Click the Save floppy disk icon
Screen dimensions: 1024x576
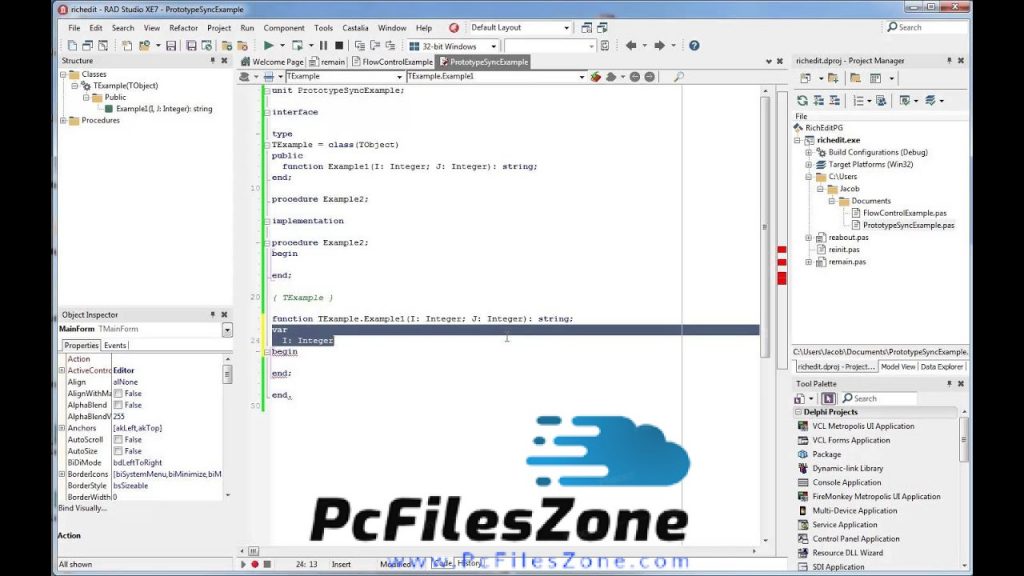[x=171, y=46]
